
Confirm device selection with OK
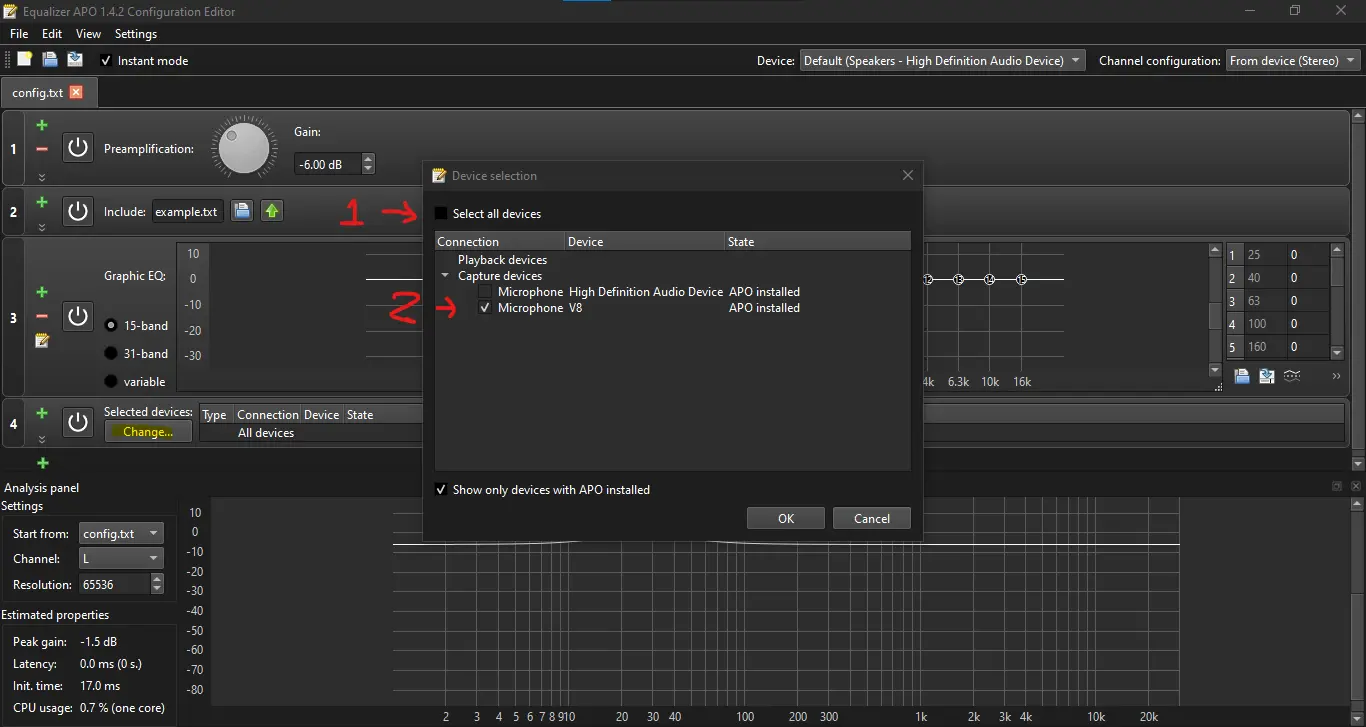(786, 518)
